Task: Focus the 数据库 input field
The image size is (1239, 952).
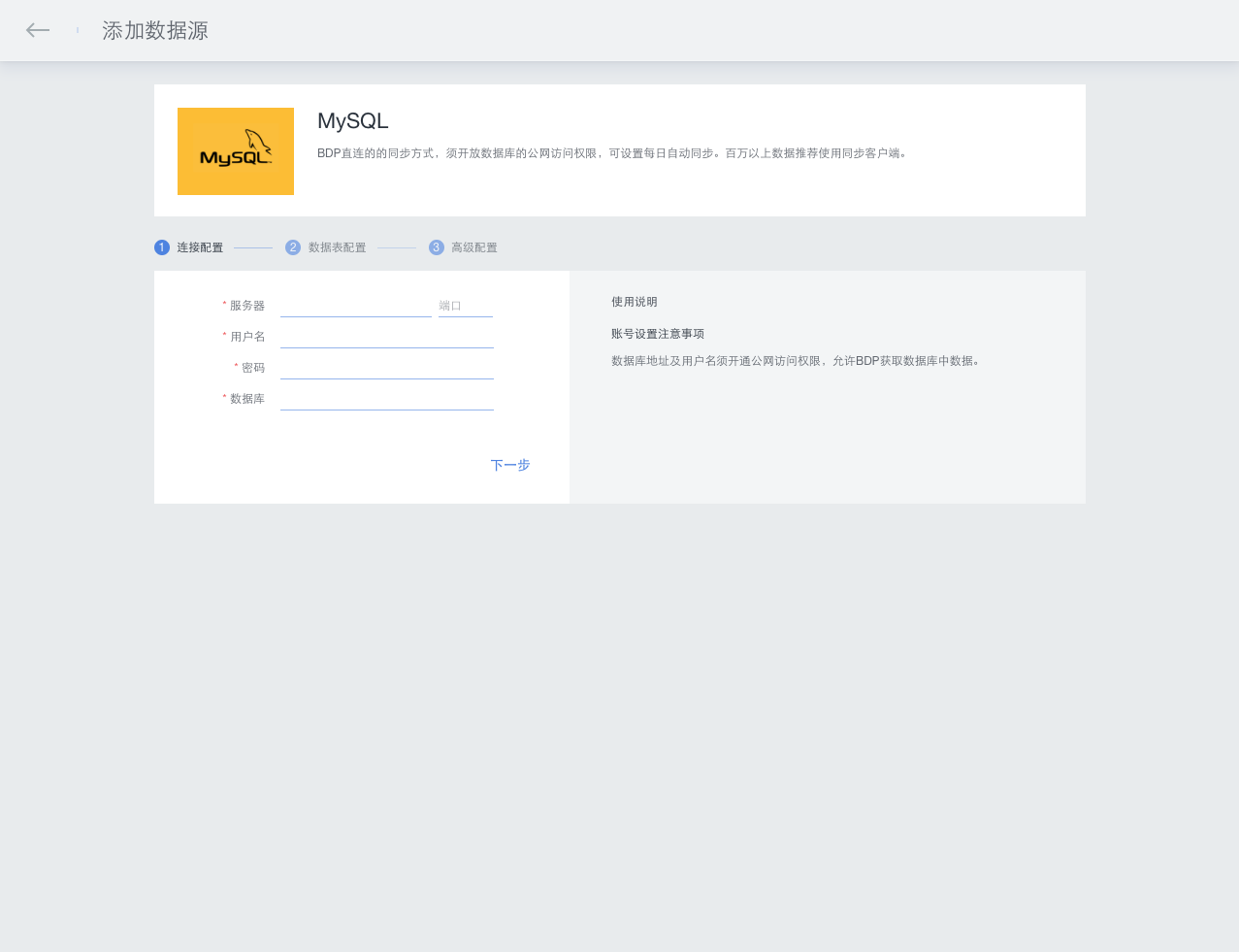Action: tap(387, 399)
